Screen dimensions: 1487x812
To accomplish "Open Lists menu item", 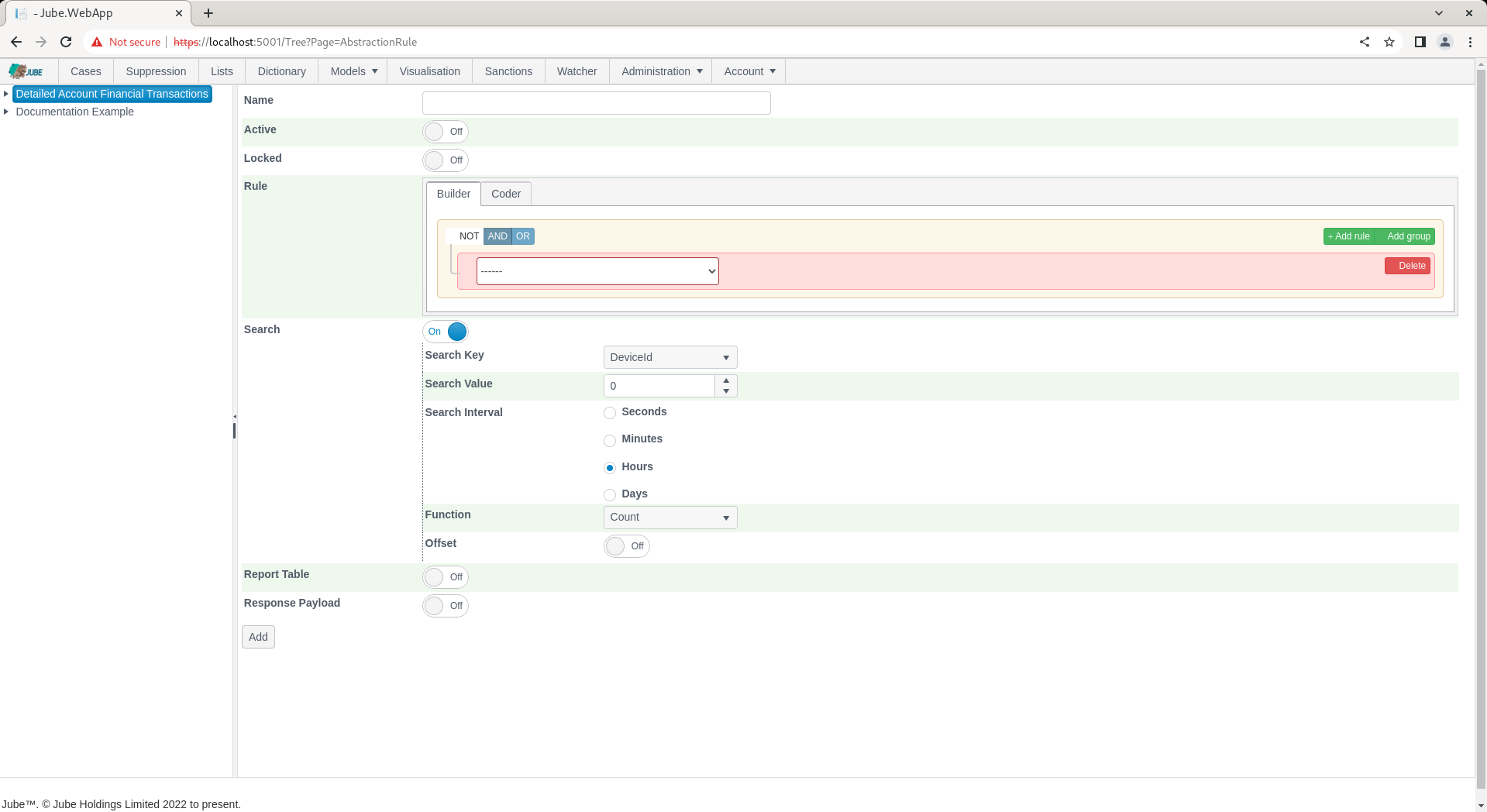I will click(222, 71).
